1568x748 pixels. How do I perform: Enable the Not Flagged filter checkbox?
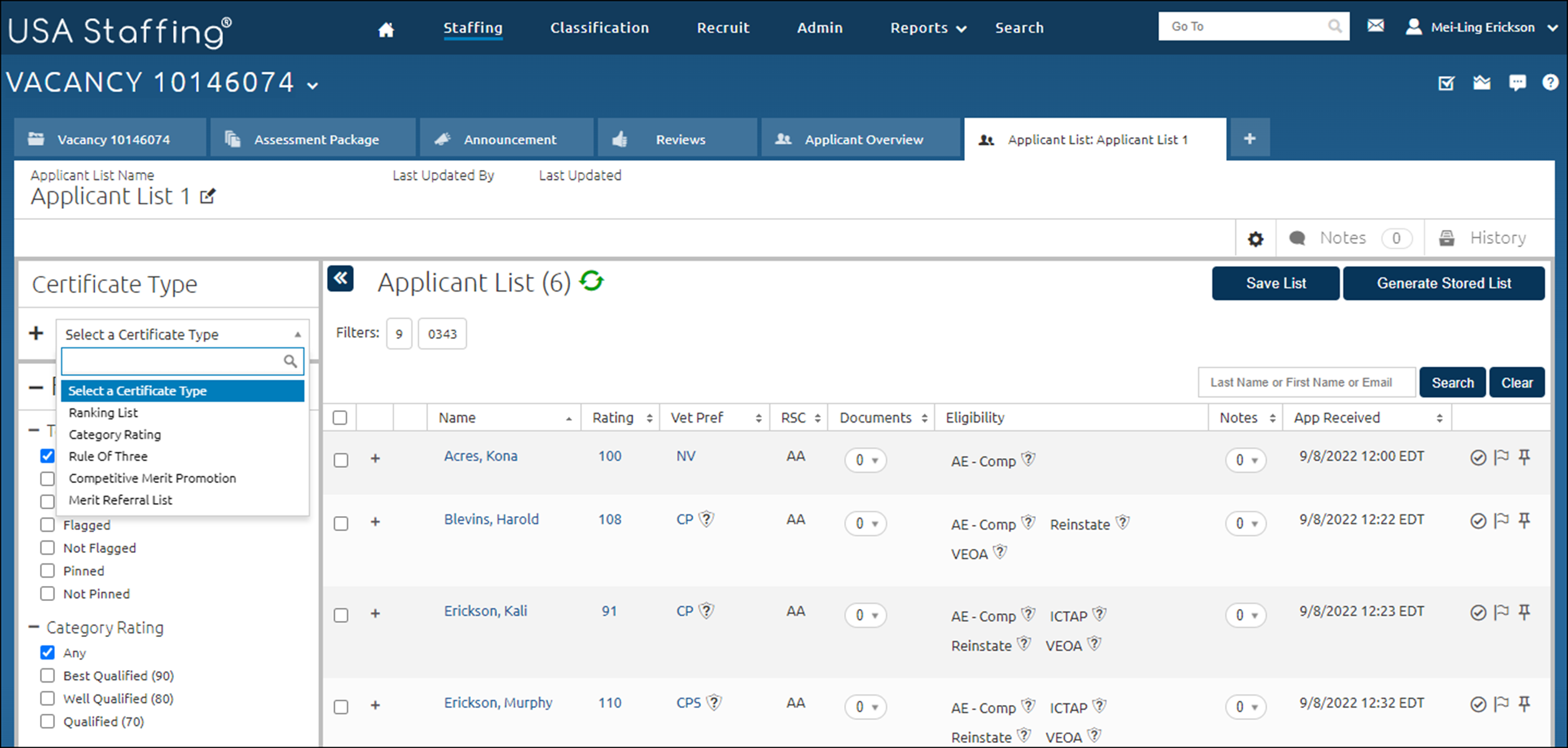[47, 548]
